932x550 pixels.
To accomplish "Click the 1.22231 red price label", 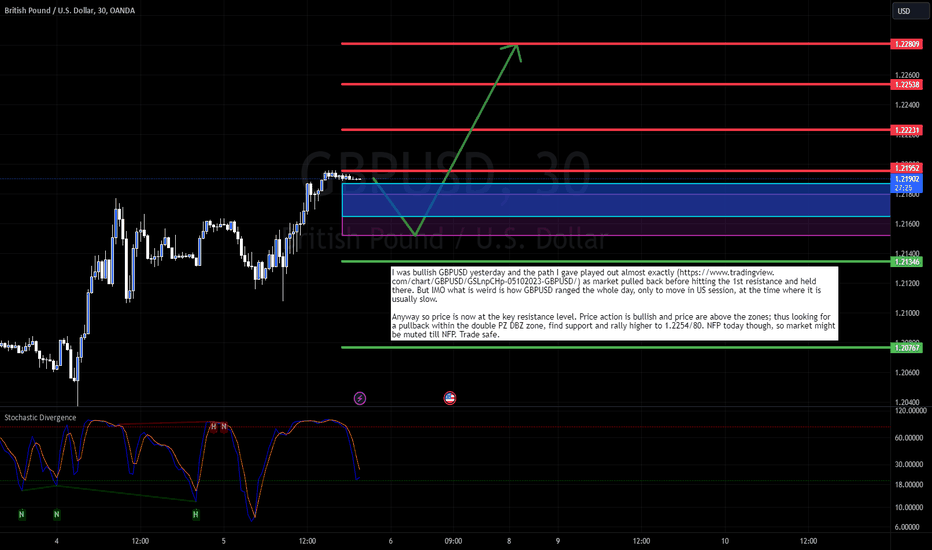I will point(906,130).
